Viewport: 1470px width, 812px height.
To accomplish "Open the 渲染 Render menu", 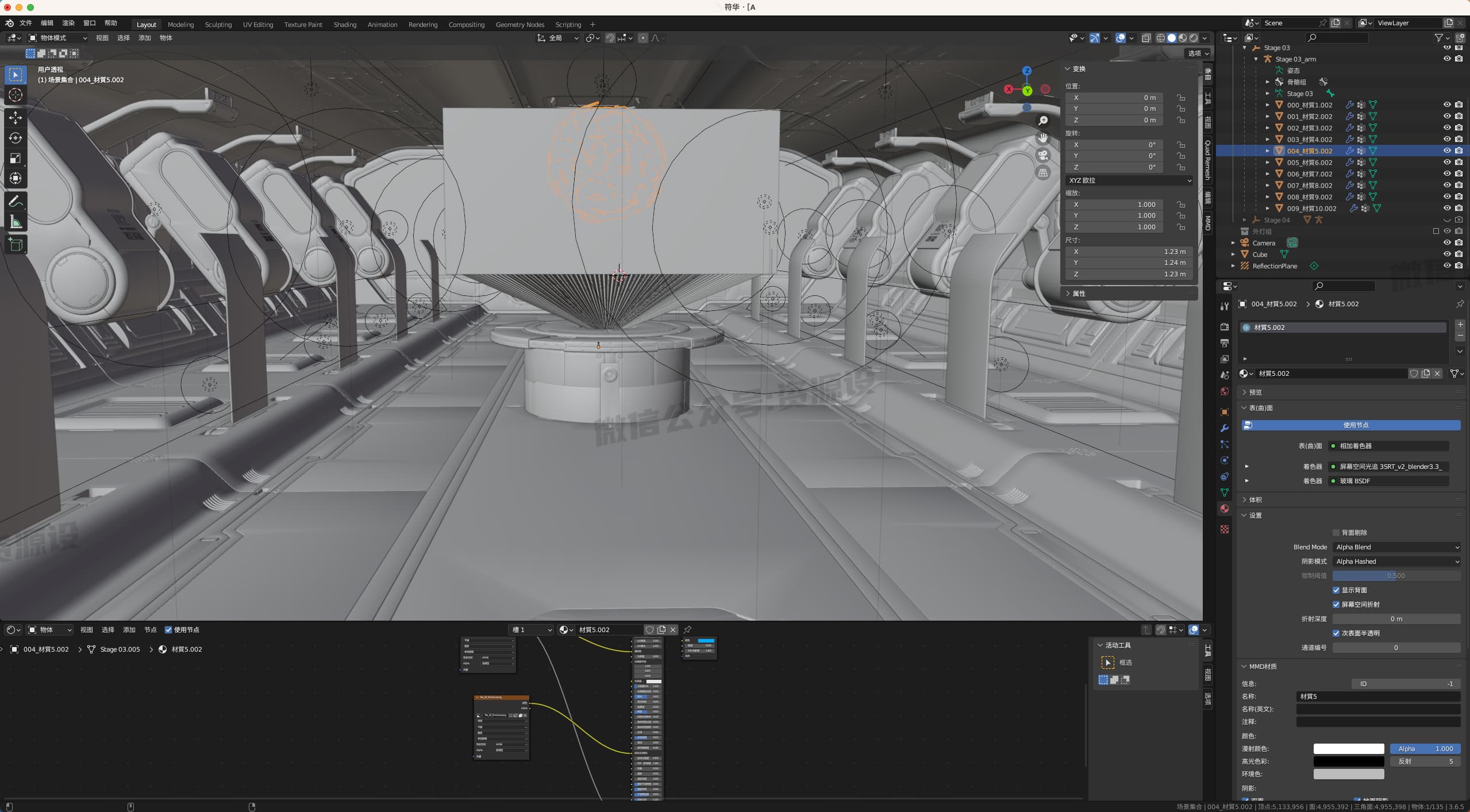I will 68,23.
